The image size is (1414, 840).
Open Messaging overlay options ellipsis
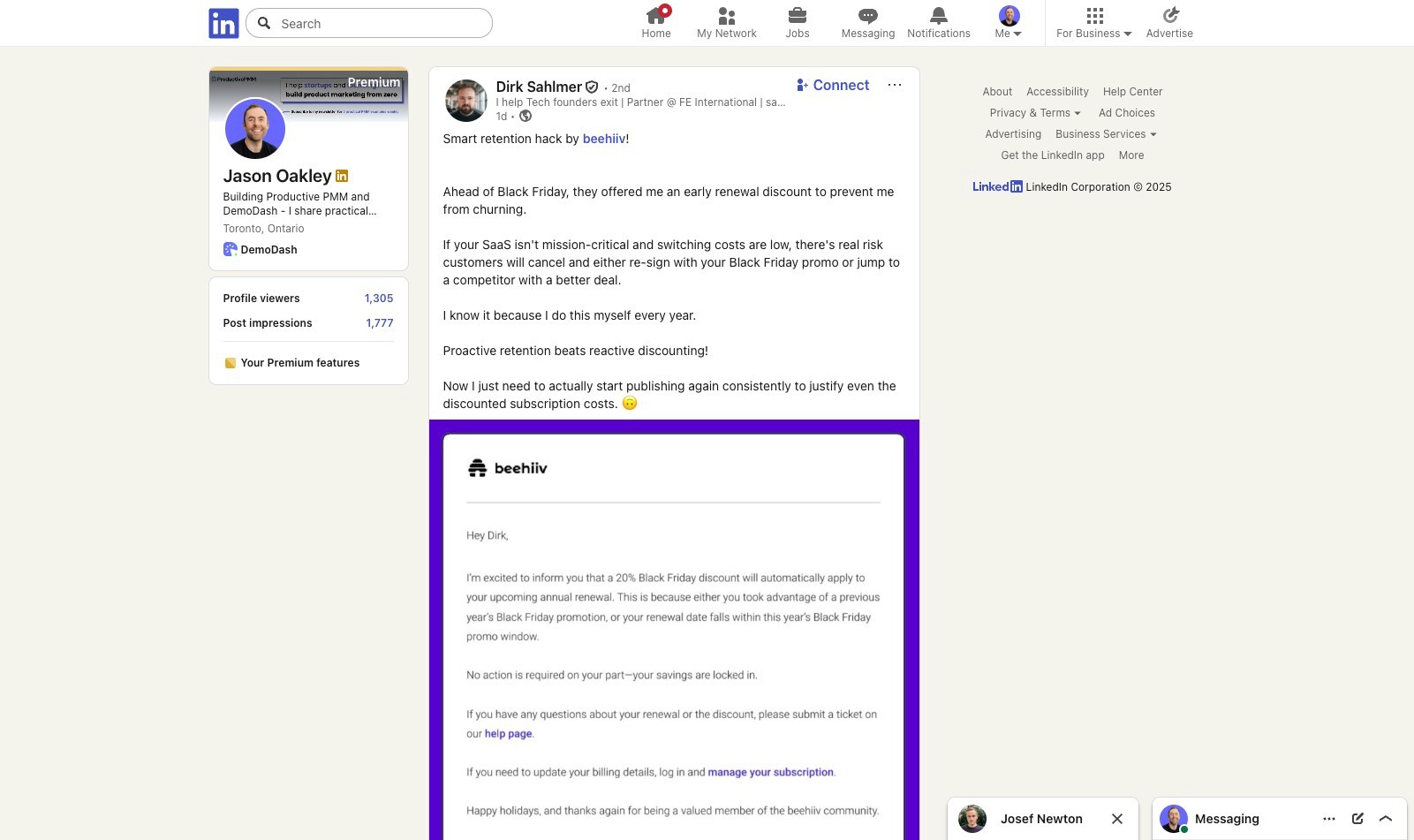(x=1329, y=819)
